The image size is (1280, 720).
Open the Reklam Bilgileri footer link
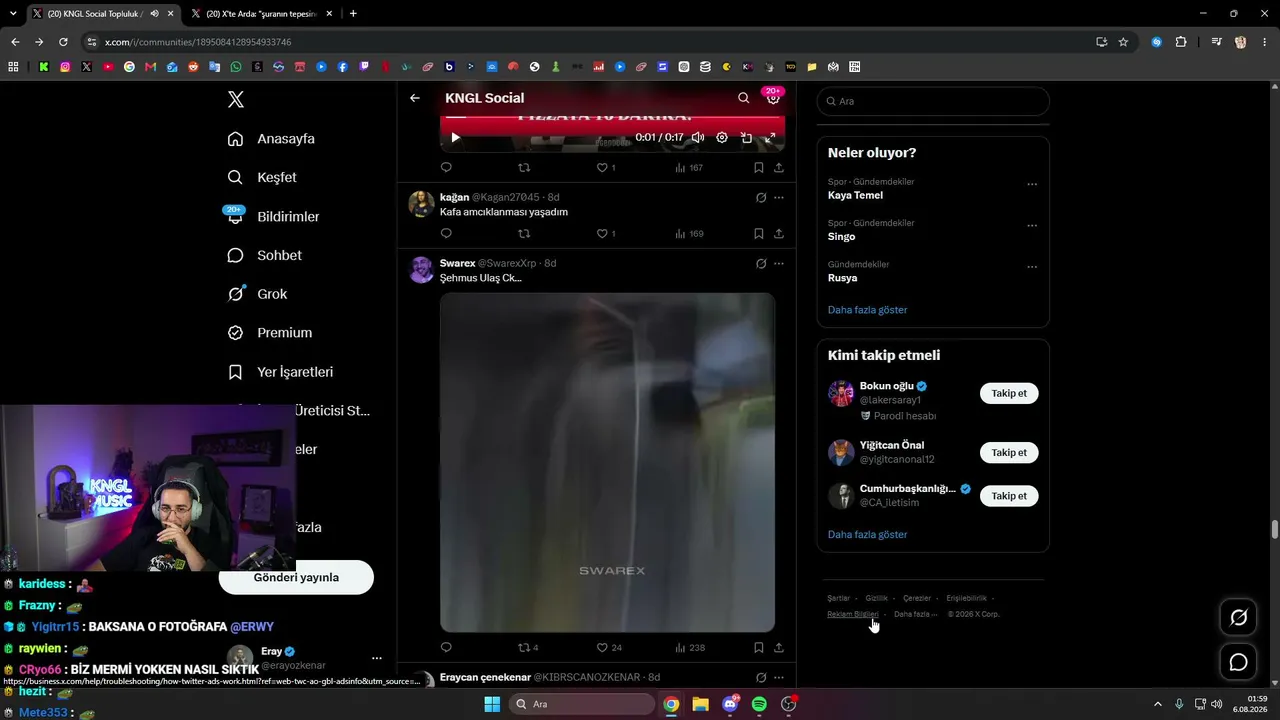(x=853, y=614)
